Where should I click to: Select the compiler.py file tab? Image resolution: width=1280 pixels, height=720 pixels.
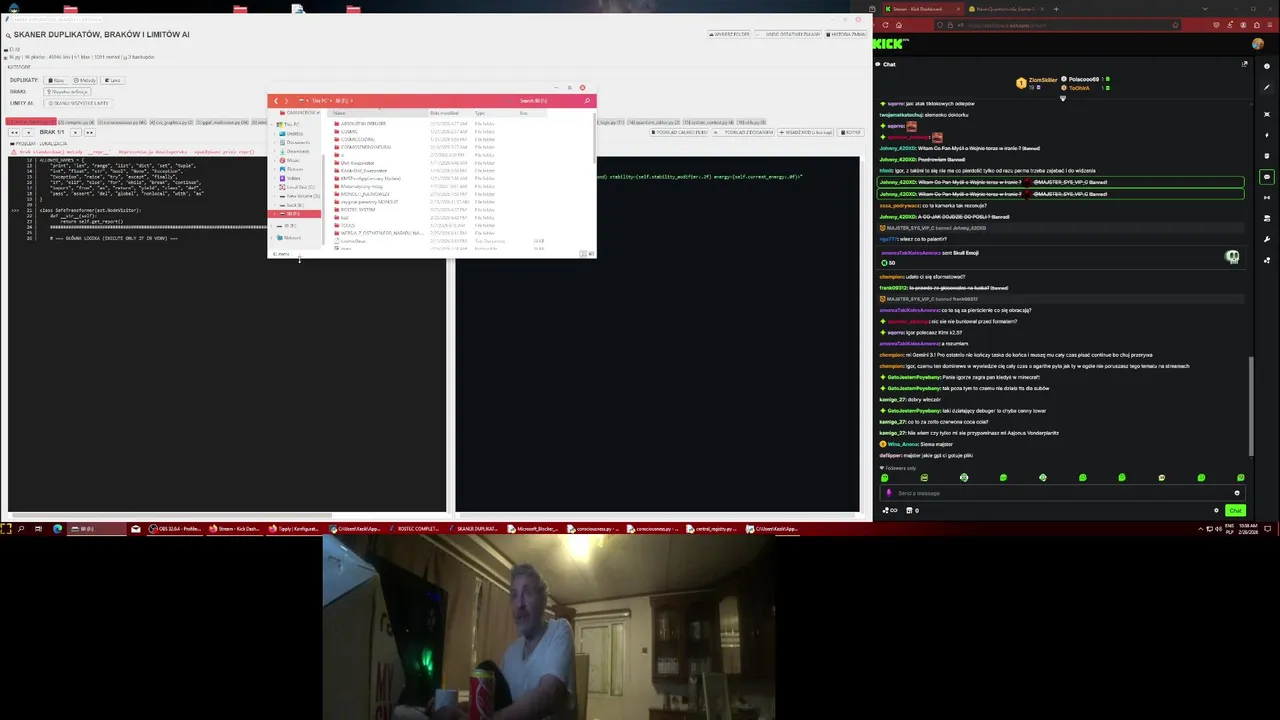tap(75, 122)
